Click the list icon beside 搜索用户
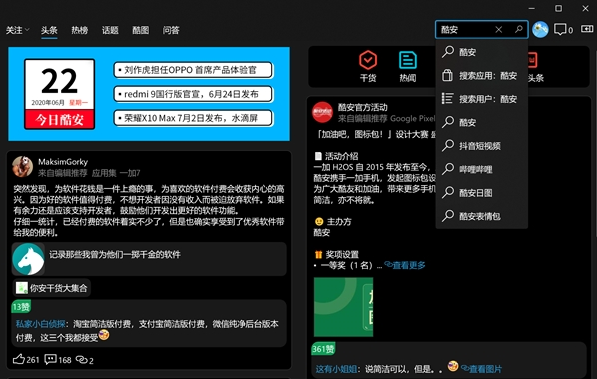 coord(447,99)
